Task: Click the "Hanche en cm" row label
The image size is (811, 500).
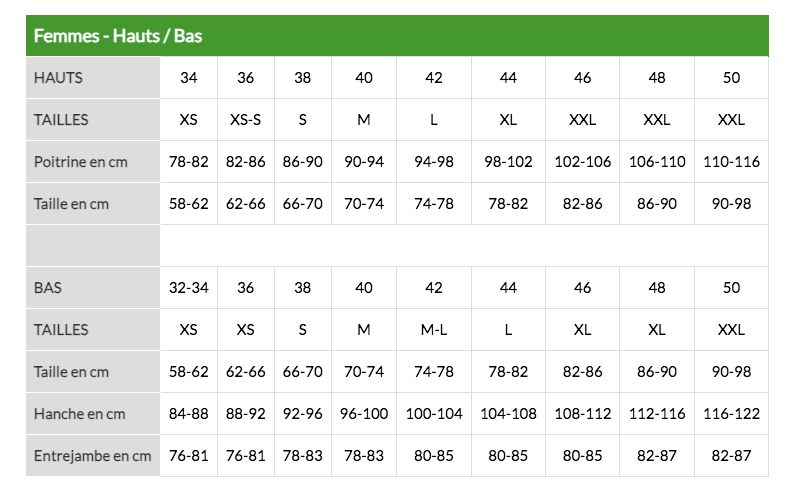Action: click(x=77, y=414)
